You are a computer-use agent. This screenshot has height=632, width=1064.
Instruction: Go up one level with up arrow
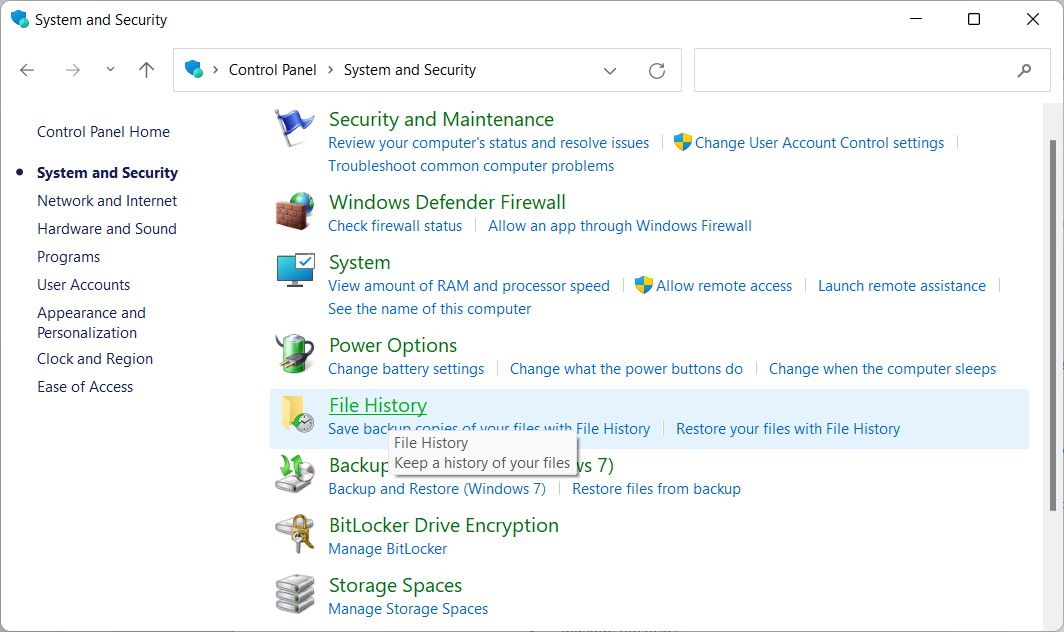click(147, 70)
